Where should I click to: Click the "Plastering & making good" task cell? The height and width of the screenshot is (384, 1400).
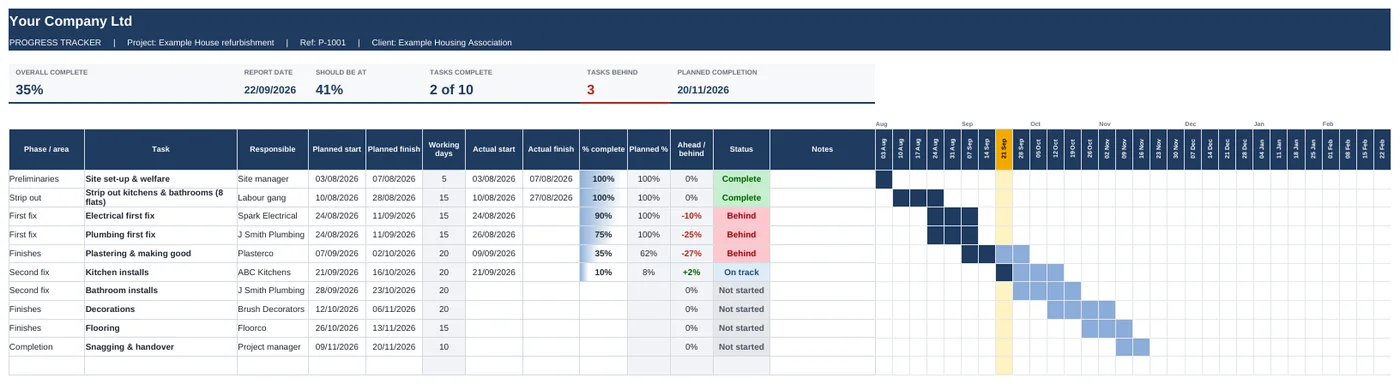point(160,254)
